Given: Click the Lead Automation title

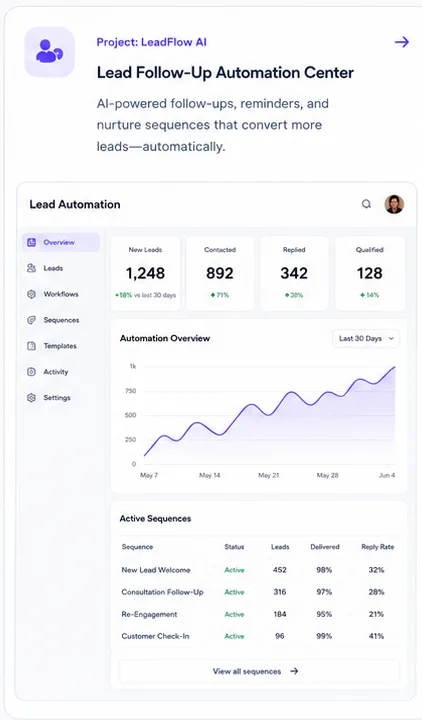Looking at the screenshot, I should pyautogui.click(x=75, y=204).
